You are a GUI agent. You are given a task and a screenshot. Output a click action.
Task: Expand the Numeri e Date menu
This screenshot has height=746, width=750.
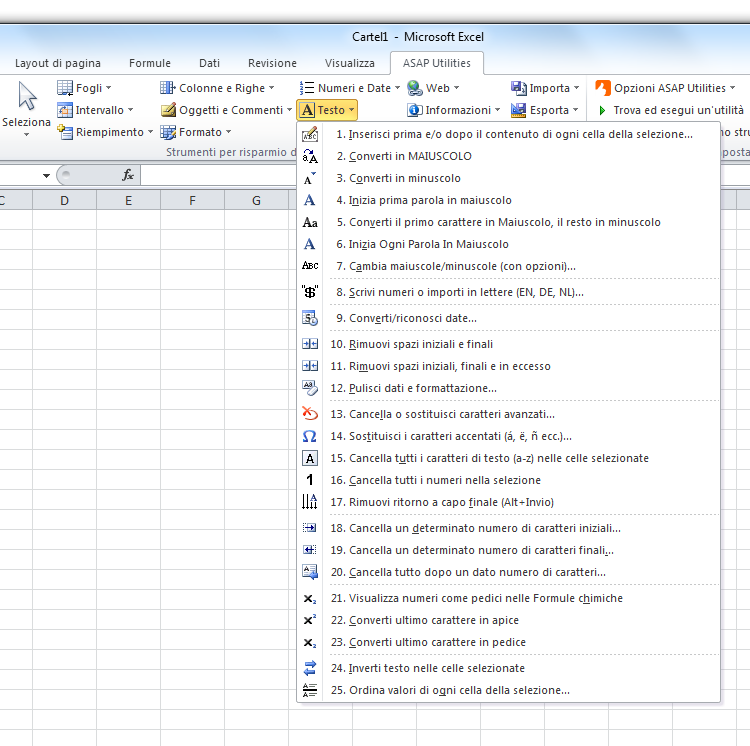pyautogui.click(x=350, y=88)
